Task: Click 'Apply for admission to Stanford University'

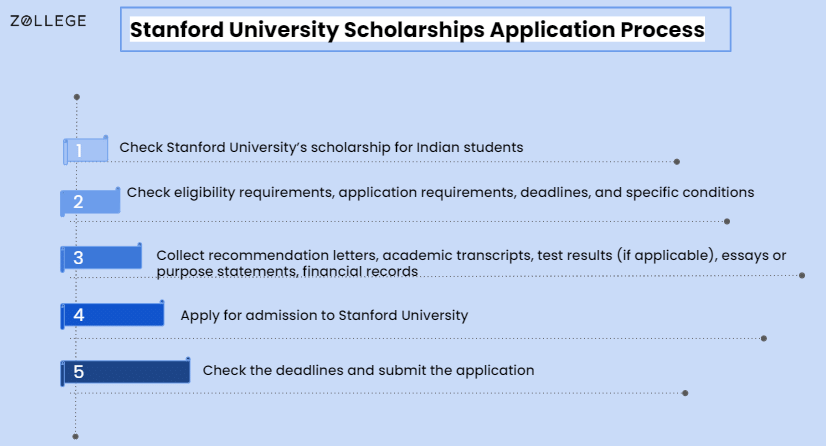Action: (x=324, y=315)
